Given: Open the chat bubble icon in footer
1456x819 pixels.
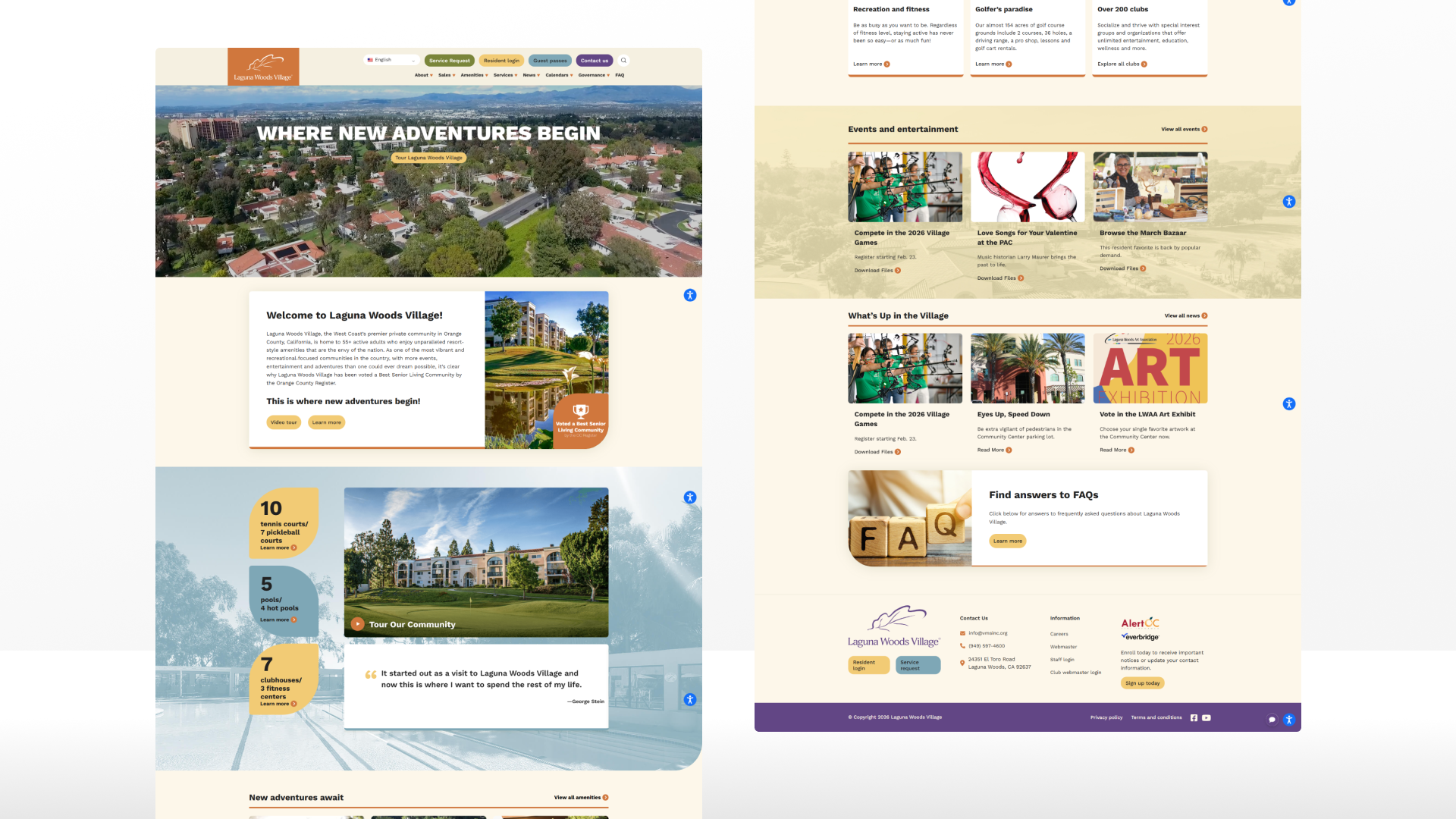Looking at the screenshot, I should 1272,720.
